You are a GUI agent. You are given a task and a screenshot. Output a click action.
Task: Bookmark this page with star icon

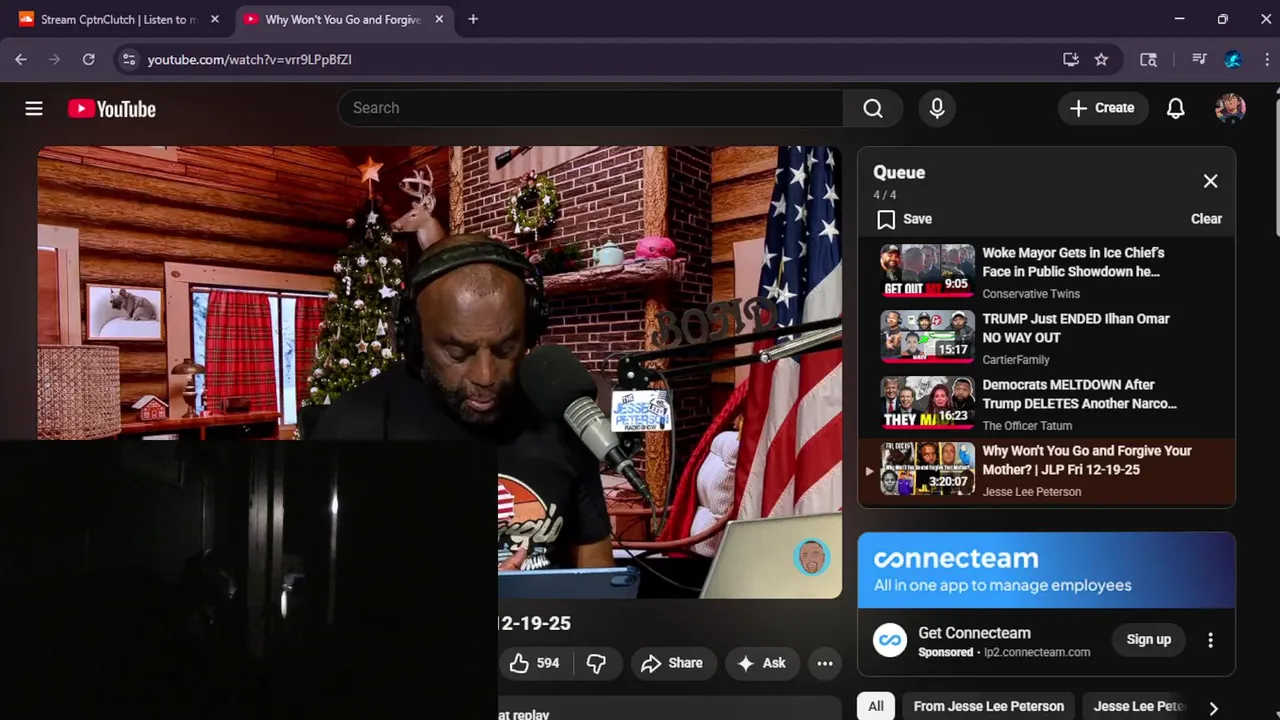pyautogui.click(x=1101, y=59)
